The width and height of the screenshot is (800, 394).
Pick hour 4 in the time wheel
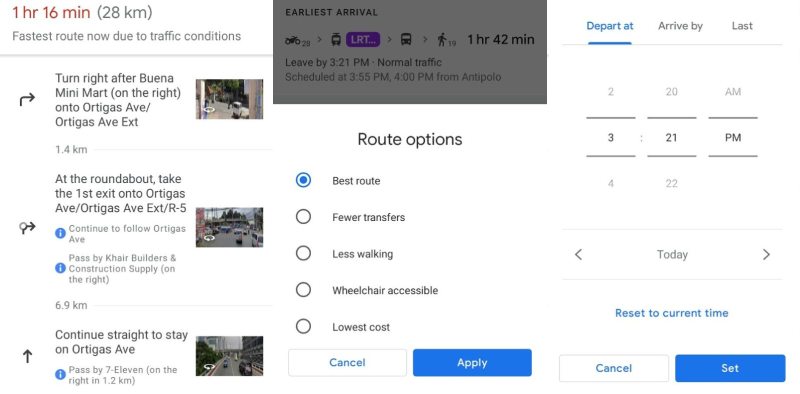tap(611, 184)
